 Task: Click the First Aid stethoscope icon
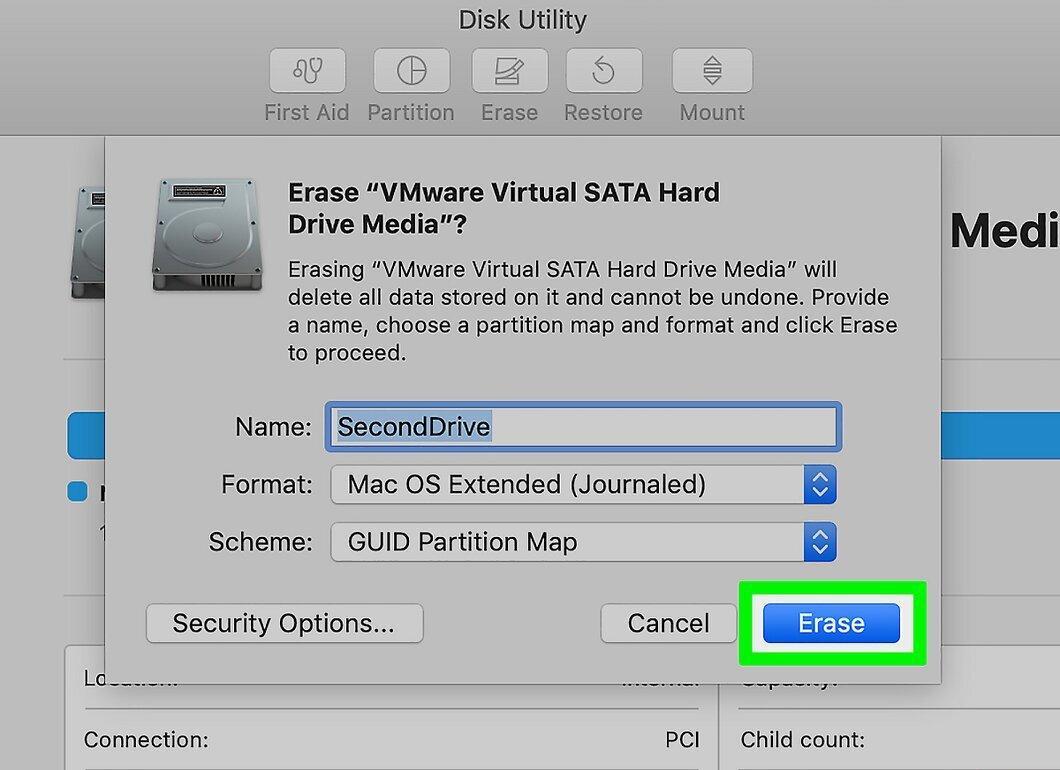click(308, 70)
